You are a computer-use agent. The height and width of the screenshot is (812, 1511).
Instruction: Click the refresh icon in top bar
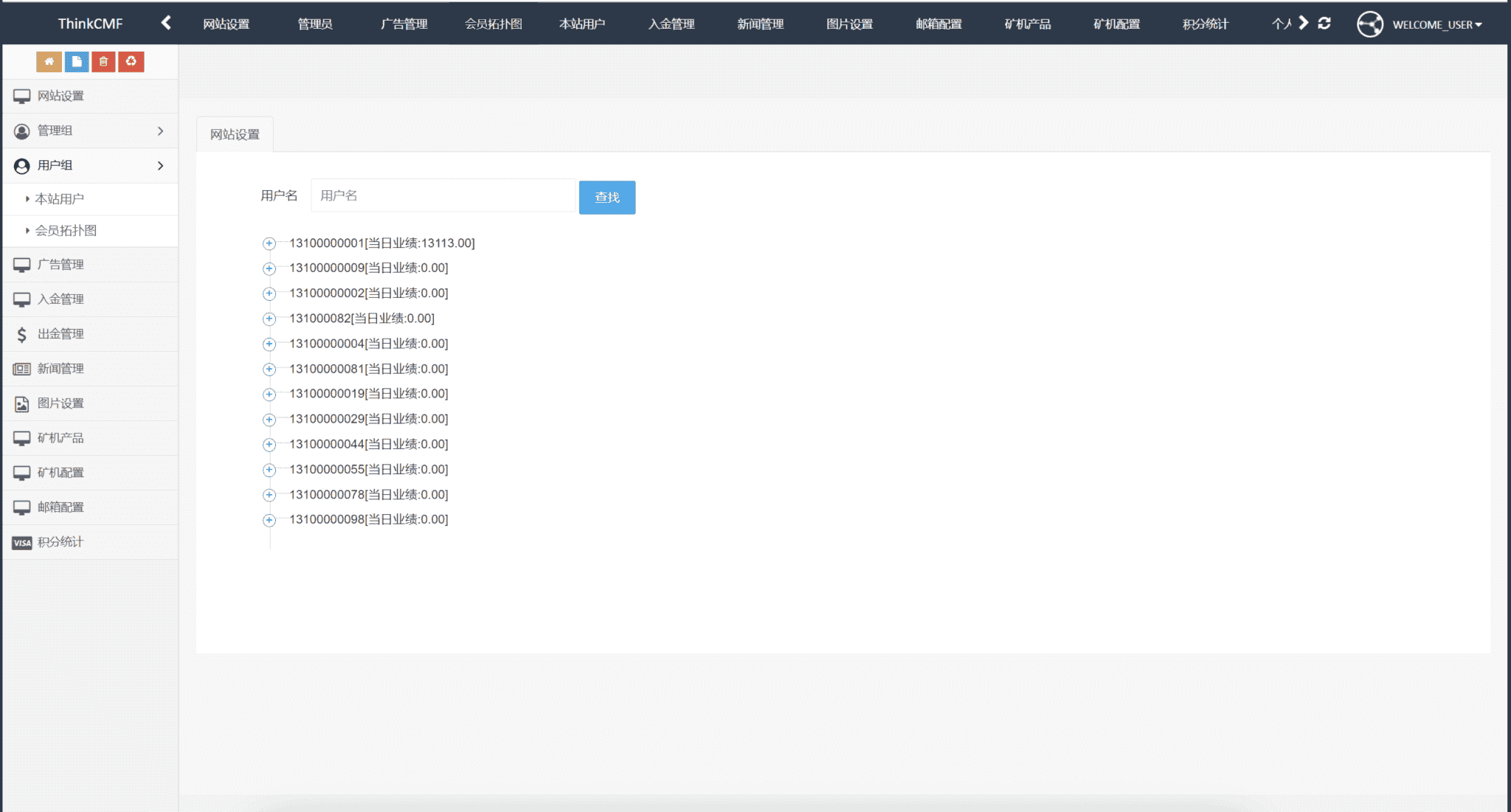[x=1324, y=24]
